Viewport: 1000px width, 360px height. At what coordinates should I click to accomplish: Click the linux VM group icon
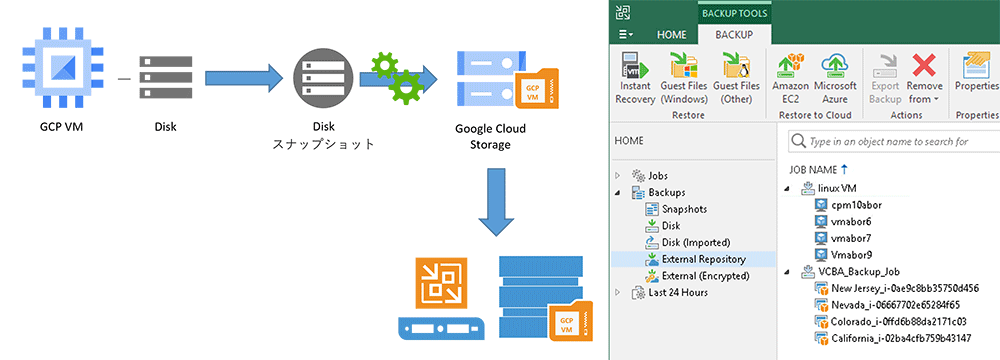(x=808, y=188)
